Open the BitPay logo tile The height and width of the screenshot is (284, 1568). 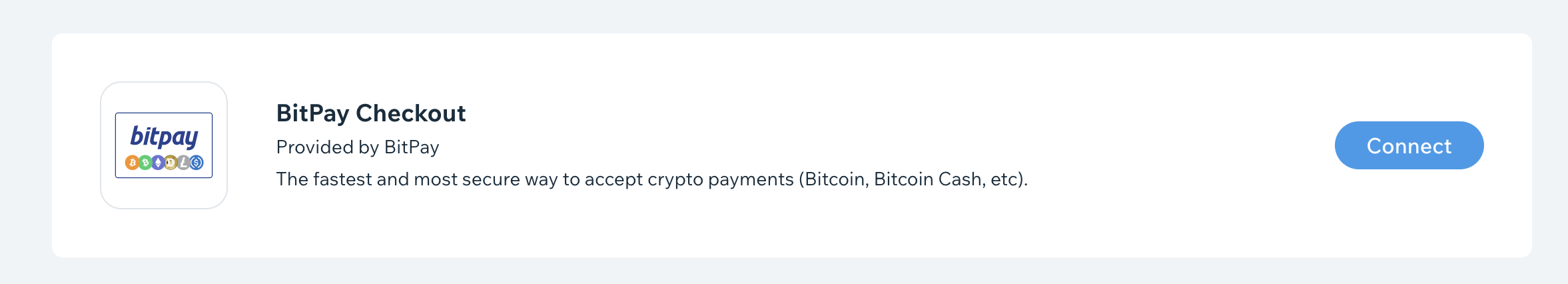[x=164, y=145]
